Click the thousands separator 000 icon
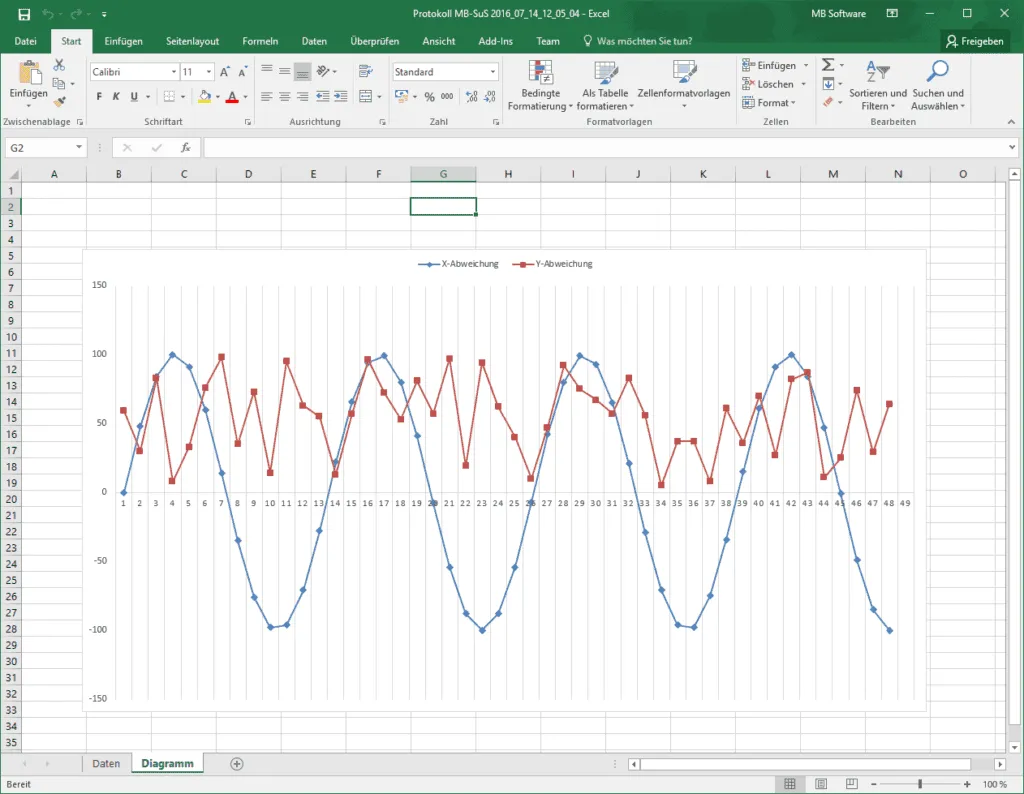1024x794 pixels. (447, 97)
